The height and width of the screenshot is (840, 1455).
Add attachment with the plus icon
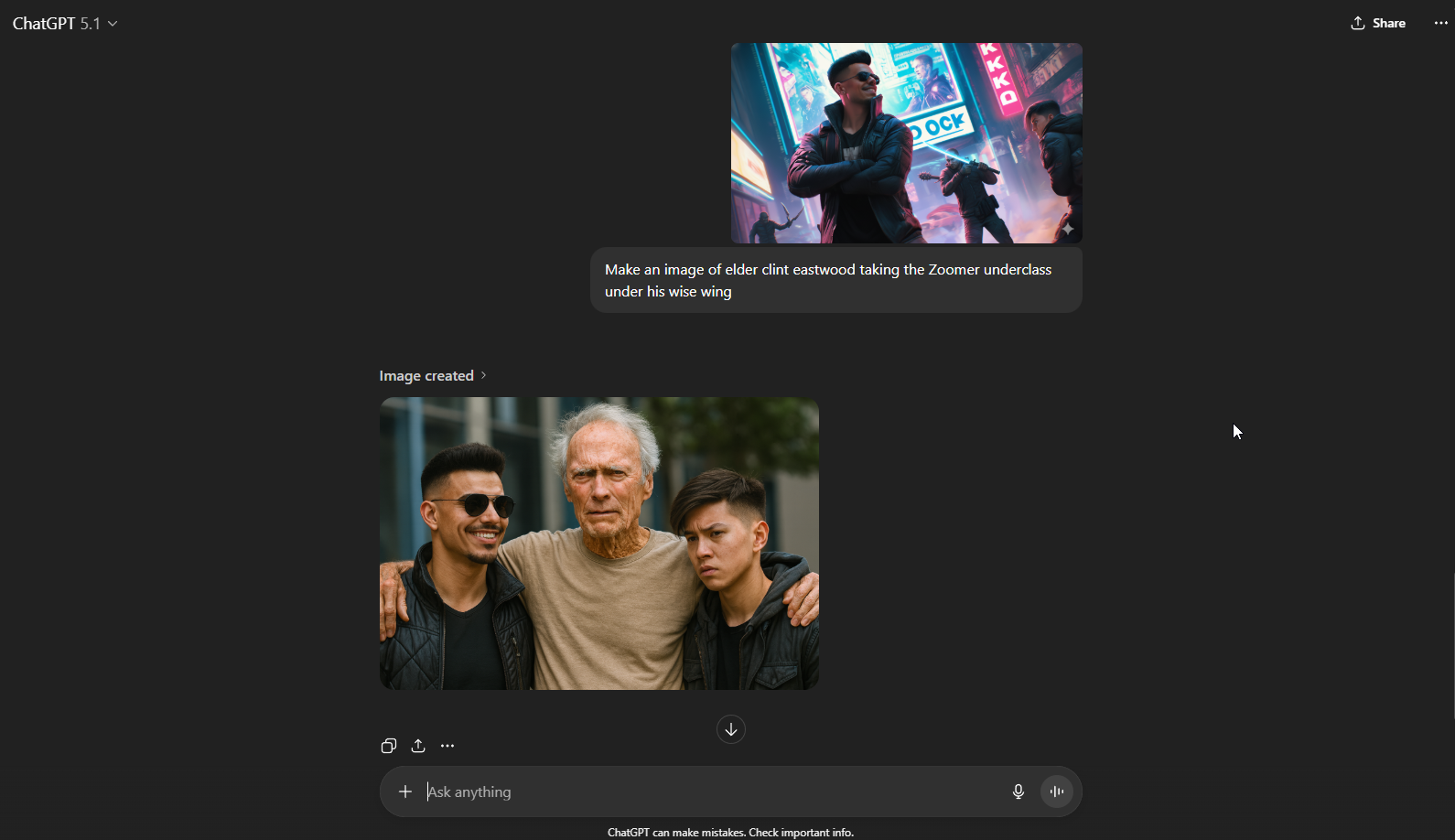coord(405,792)
